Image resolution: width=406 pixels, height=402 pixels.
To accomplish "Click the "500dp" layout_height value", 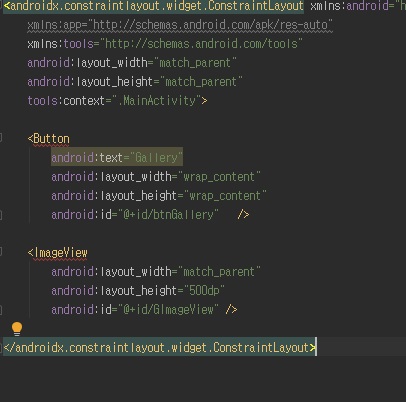I will (204, 291).
